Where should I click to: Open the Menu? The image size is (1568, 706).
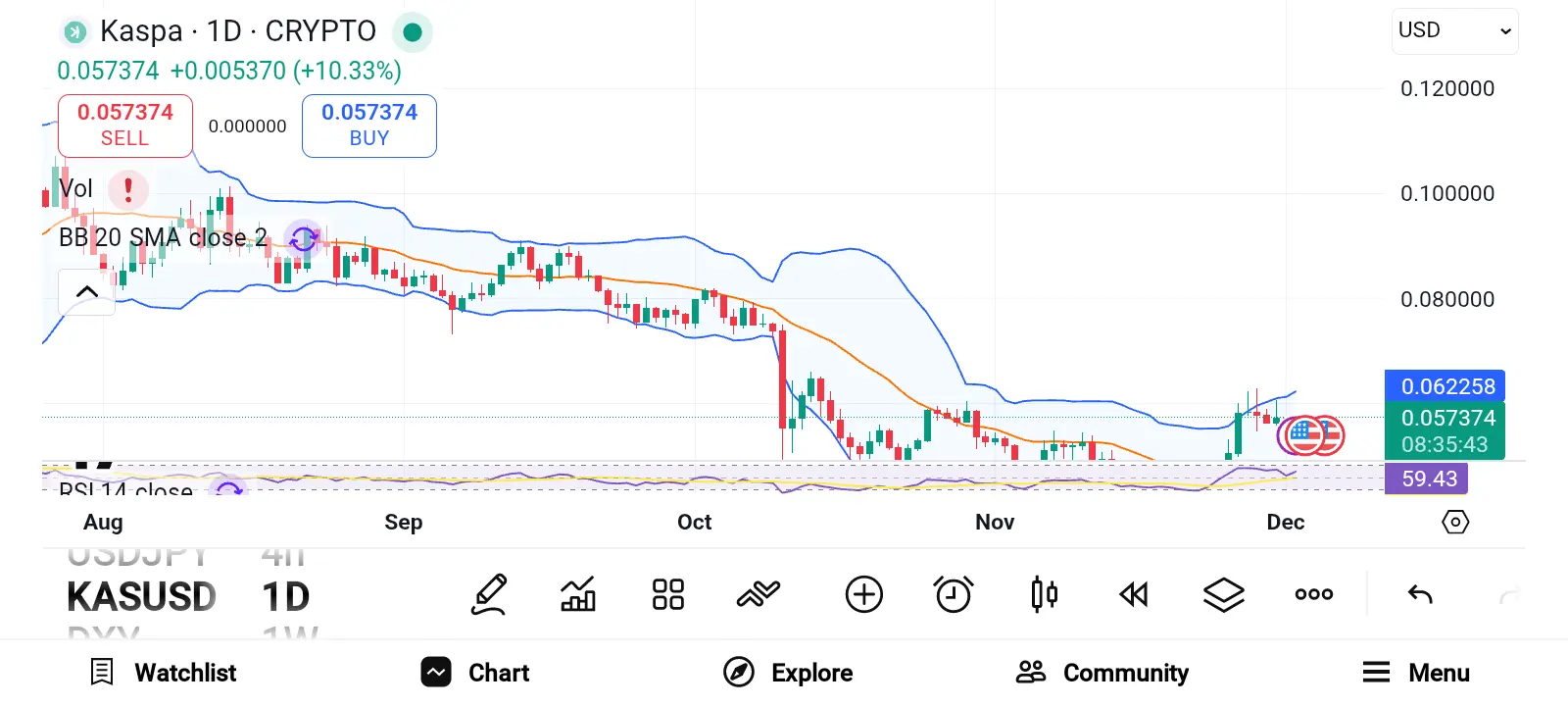tap(1414, 673)
